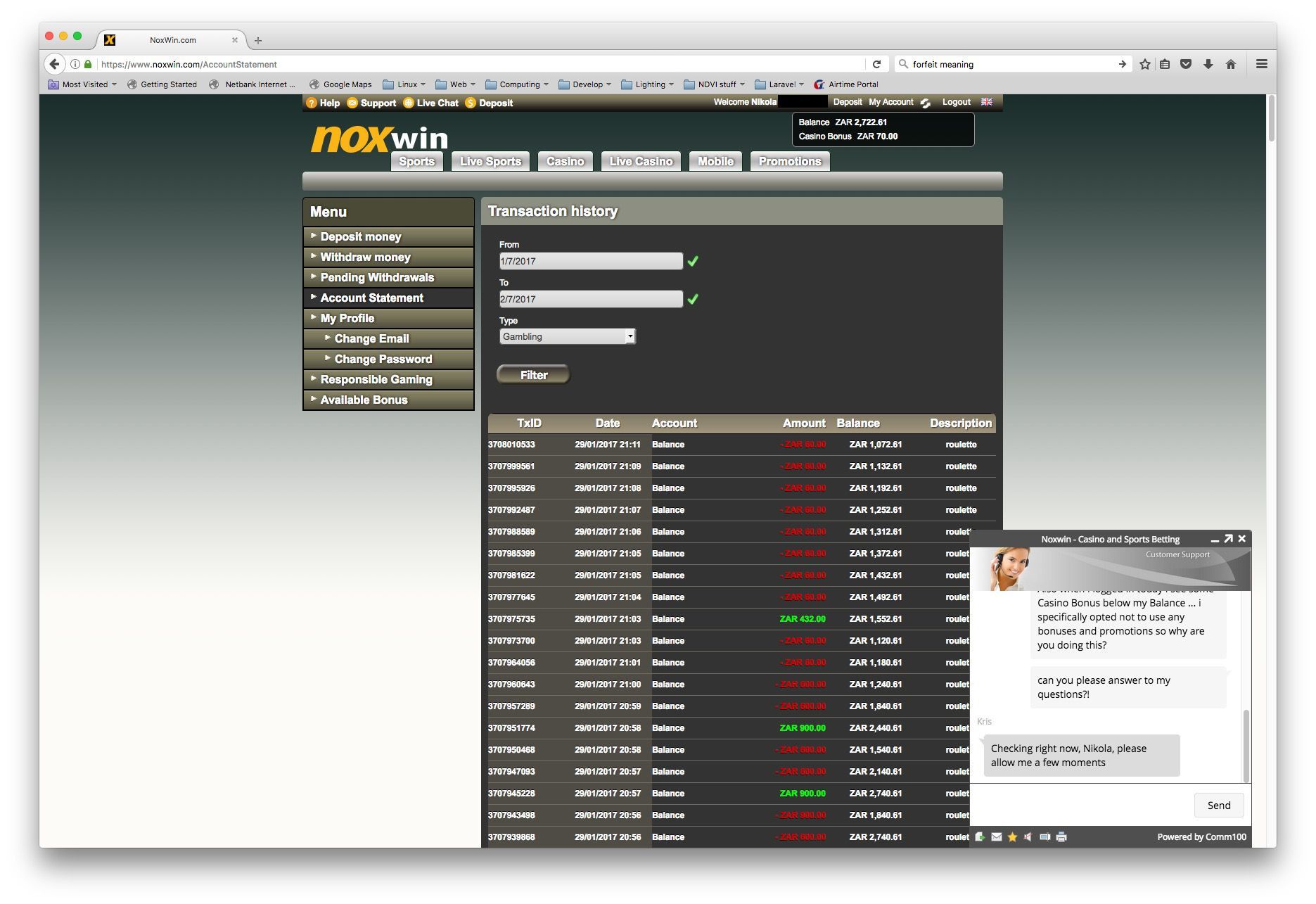The width and height of the screenshot is (1316, 904).
Task: Click the chat conversation scrollbar
Action: tap(1246, 746)
